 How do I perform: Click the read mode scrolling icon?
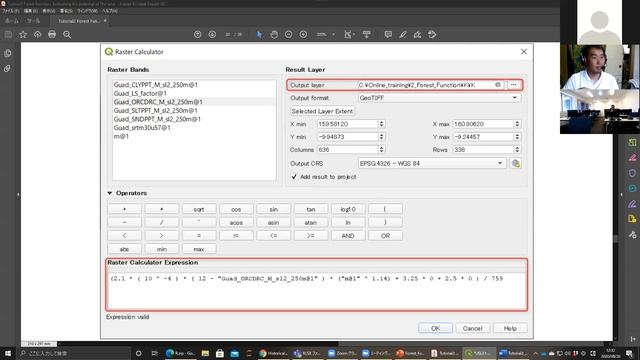click(x=367, y=35)
